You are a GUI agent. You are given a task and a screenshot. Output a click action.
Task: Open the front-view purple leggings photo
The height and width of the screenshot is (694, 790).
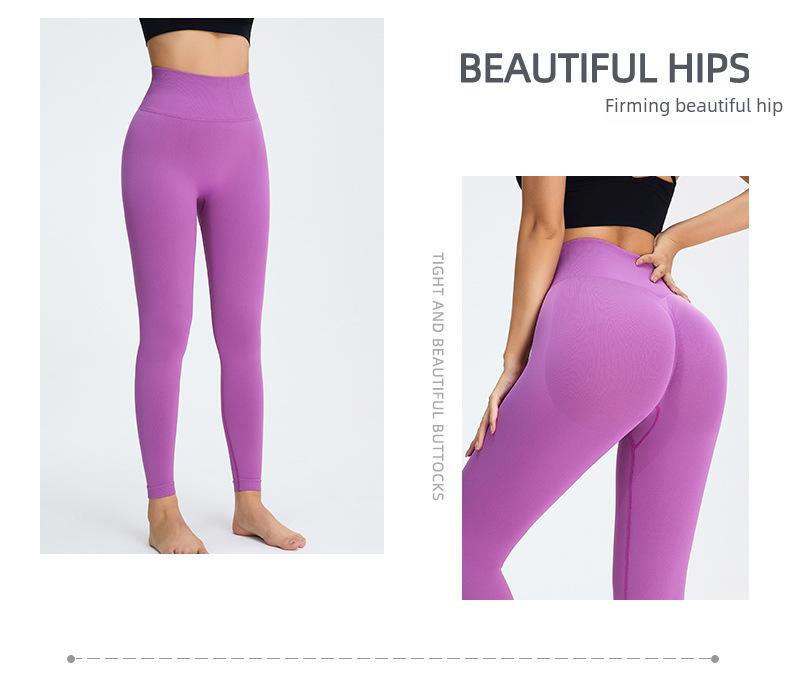point(212,286)
